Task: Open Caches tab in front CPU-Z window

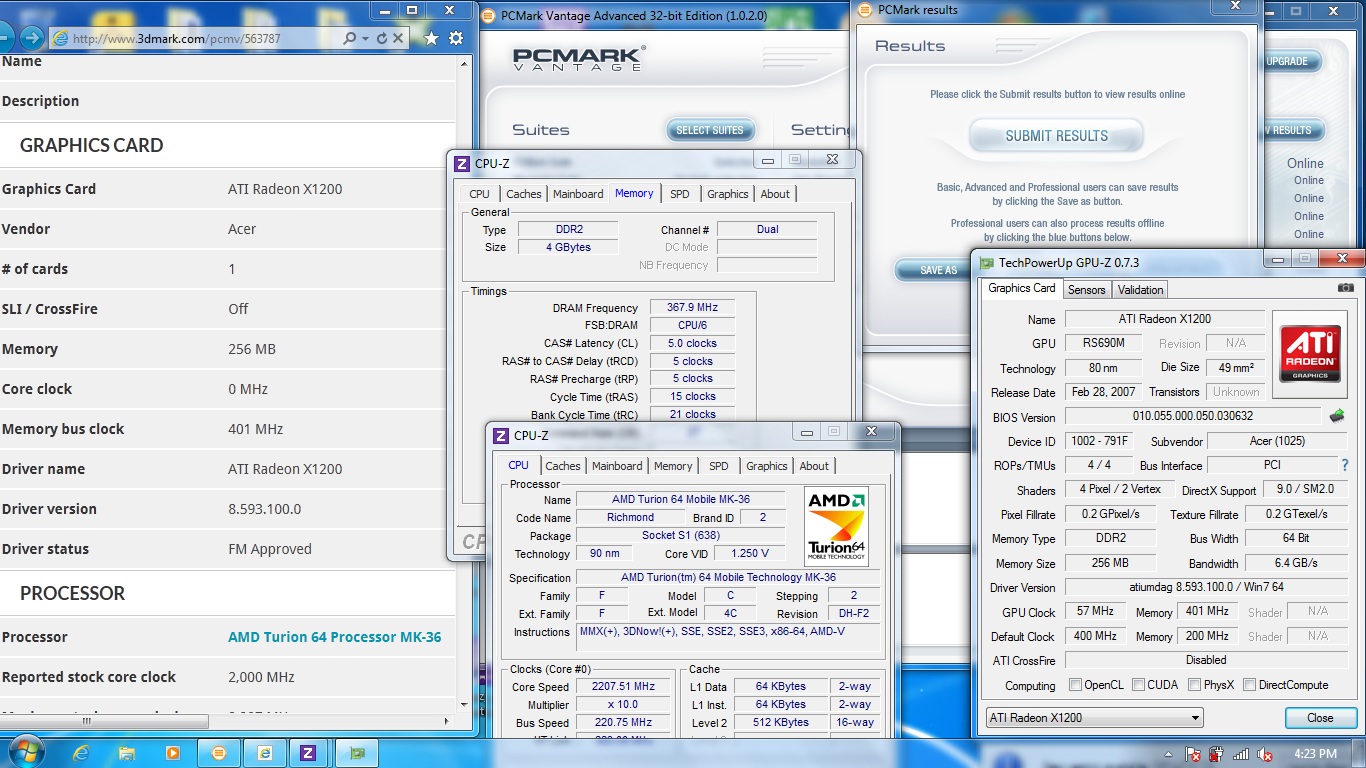Action: point(562,466)
